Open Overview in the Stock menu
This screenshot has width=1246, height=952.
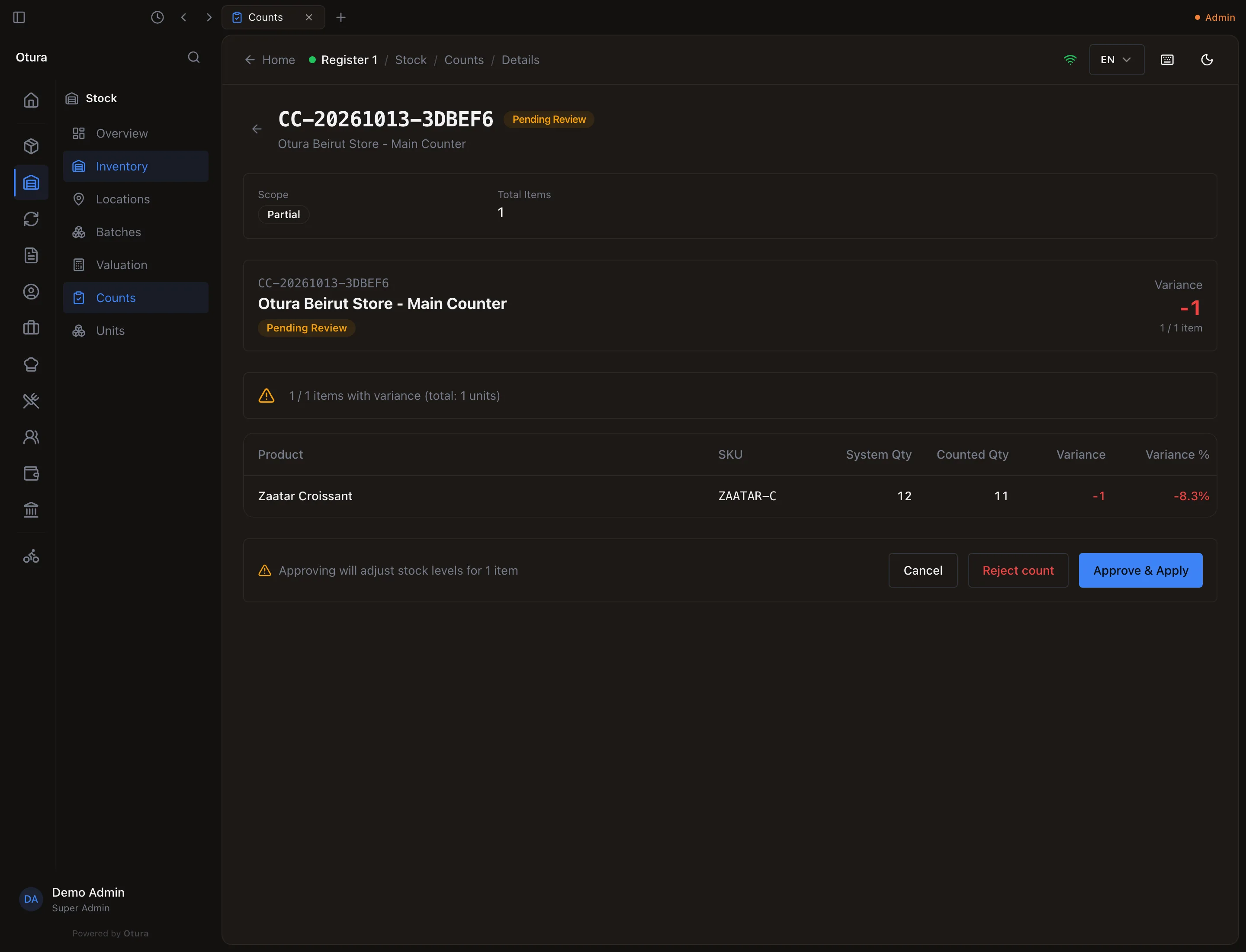click(x=136, y=133)
